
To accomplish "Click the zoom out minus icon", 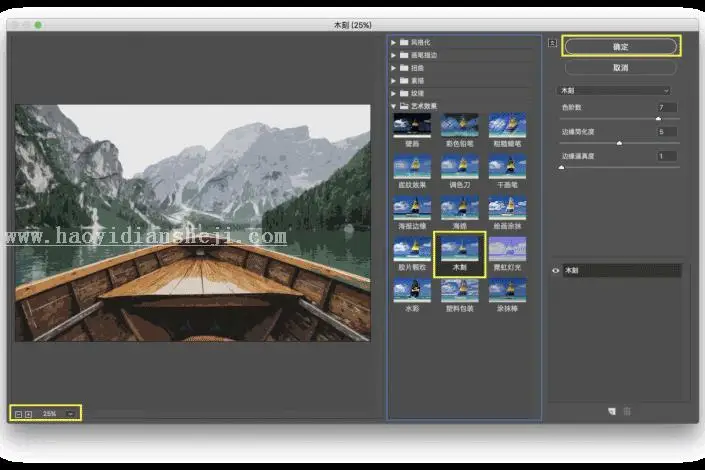I will point(18,414).
